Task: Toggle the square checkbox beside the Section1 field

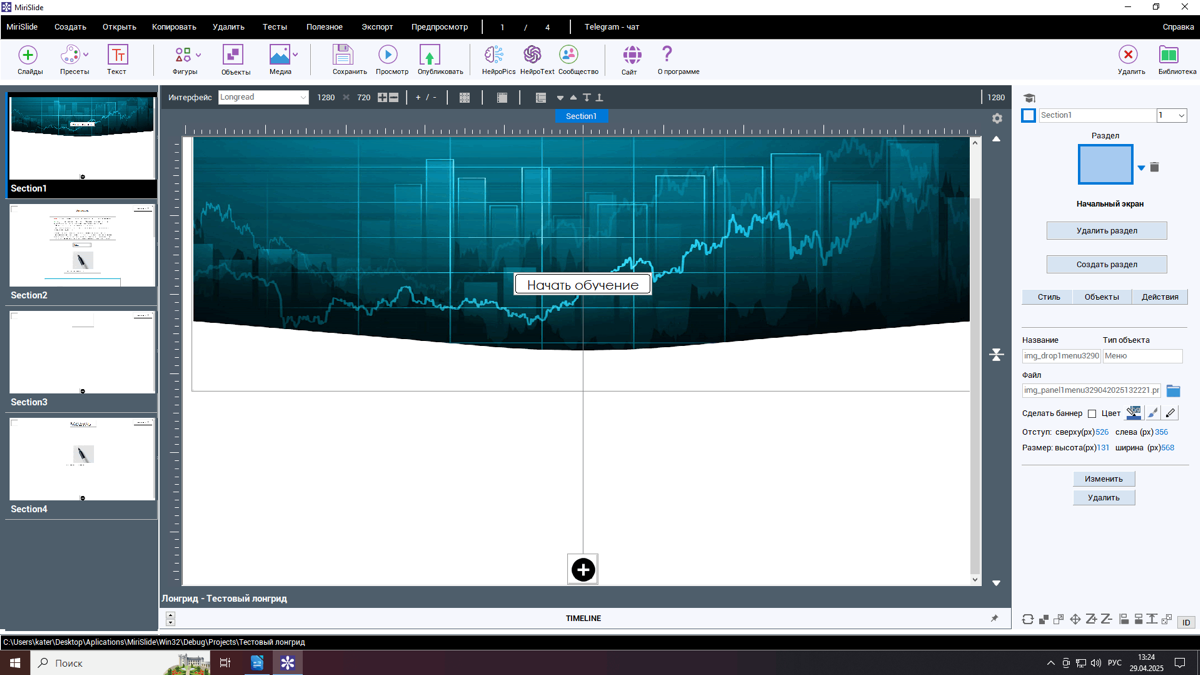Action: [1028, 116]
